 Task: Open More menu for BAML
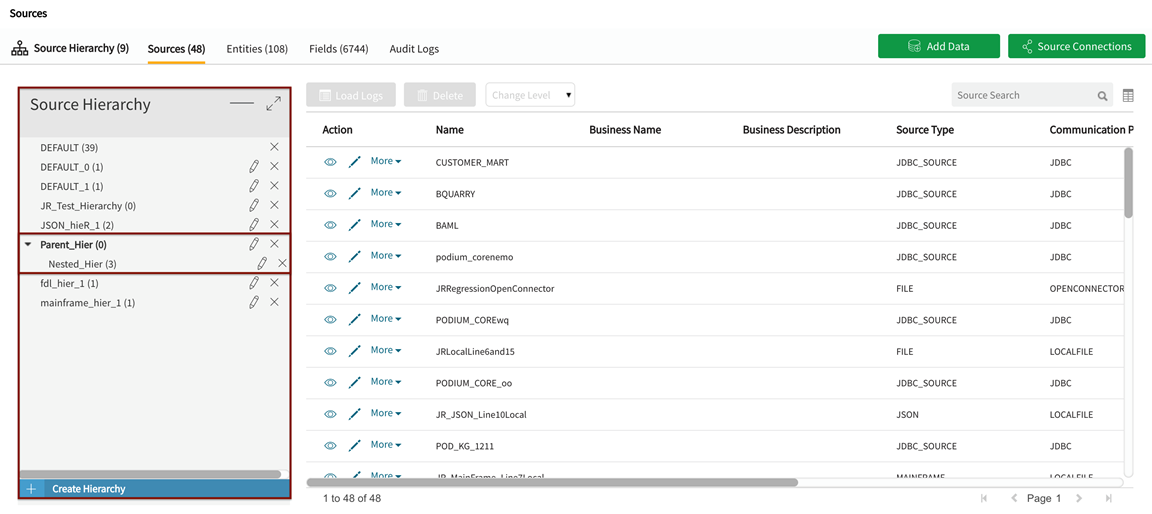click(x=386, y=224)
